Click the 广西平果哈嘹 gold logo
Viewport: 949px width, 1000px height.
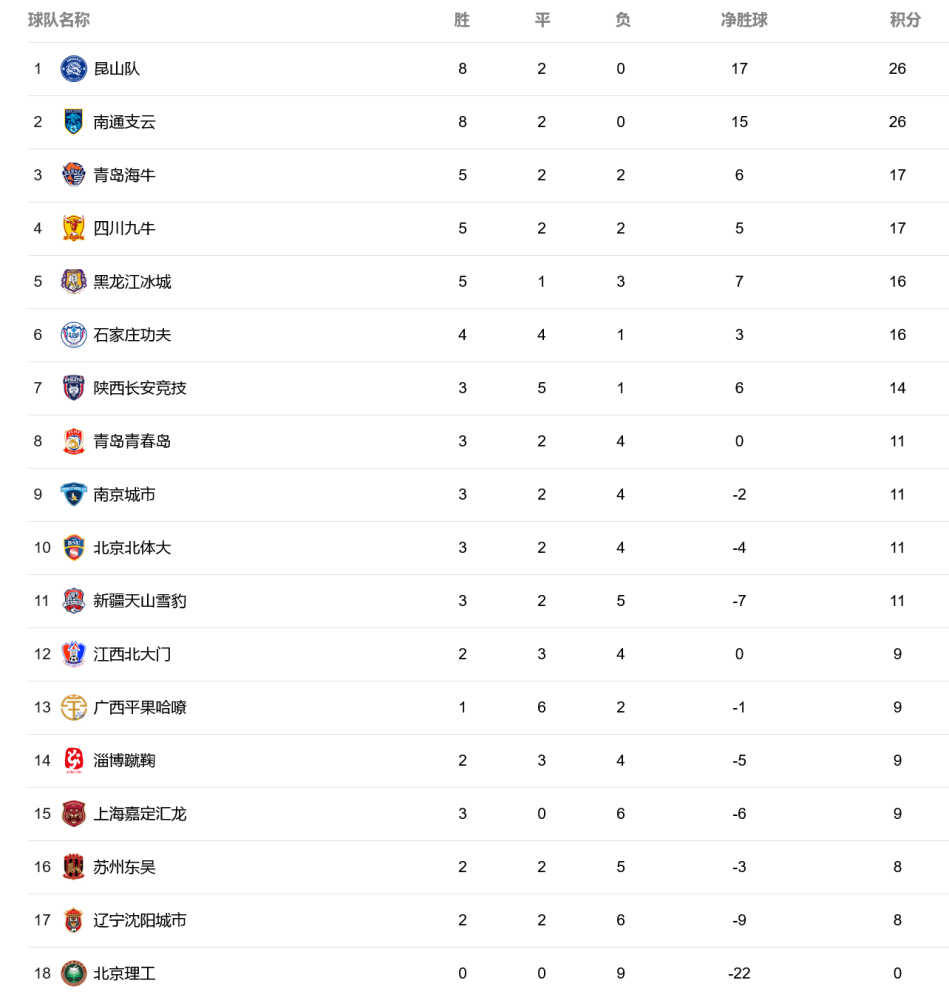pyautogui.click(x=73, y=707)
